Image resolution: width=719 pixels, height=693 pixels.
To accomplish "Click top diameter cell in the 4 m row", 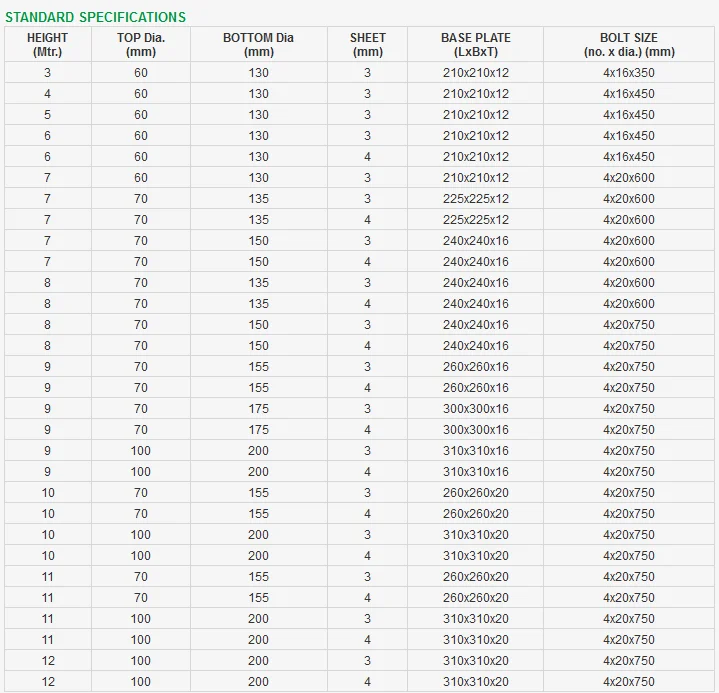I will [x=141, y=94].
